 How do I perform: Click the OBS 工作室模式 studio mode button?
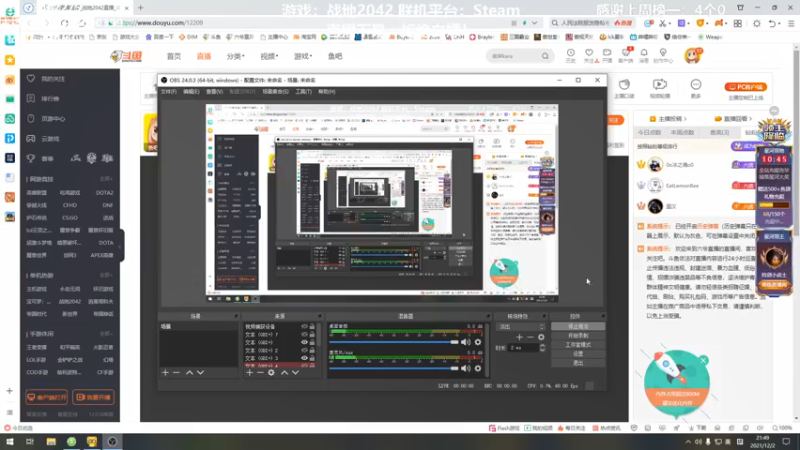click(x=578, y=345)
